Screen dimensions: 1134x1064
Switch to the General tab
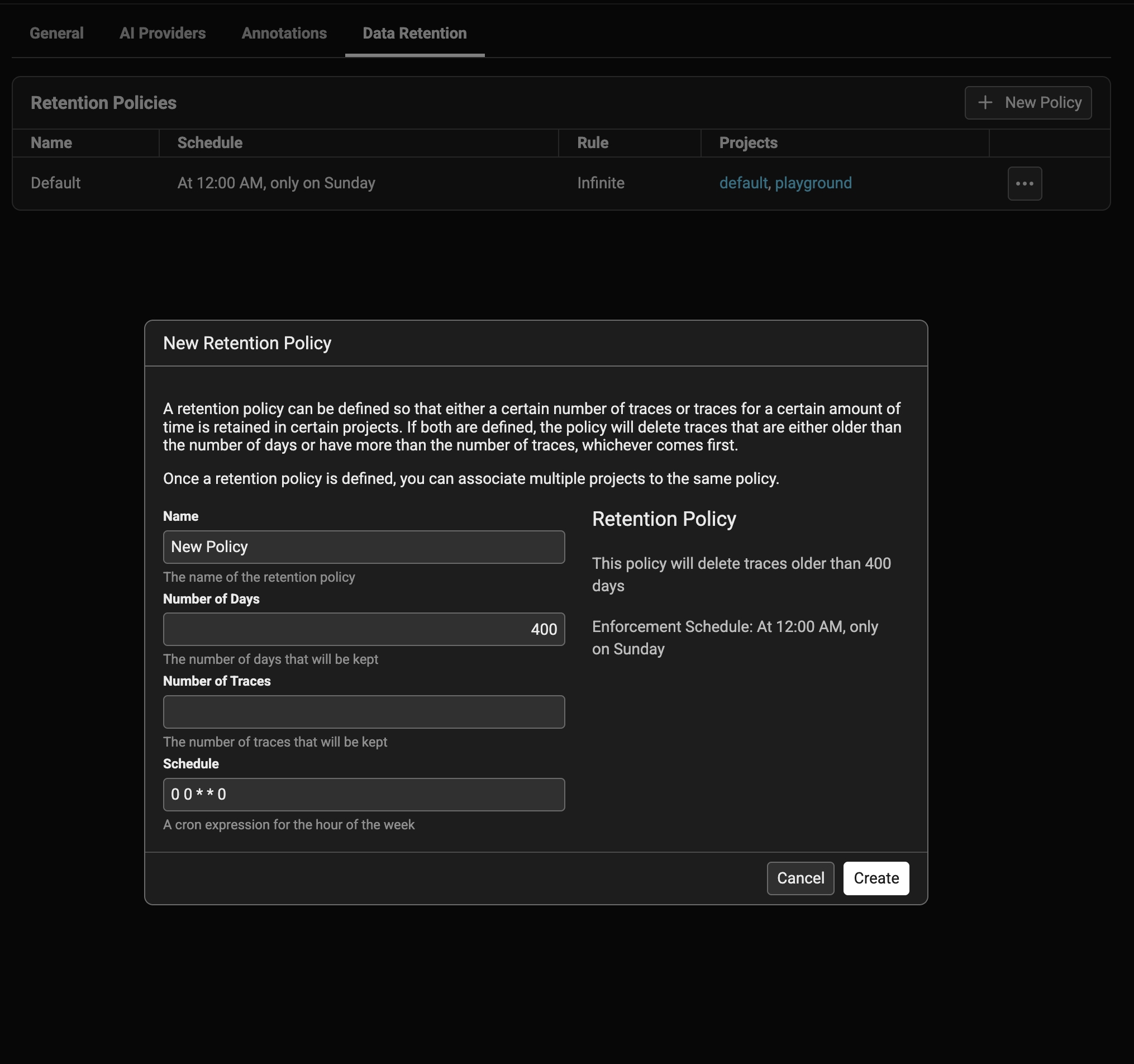click(x=56, y=33)
